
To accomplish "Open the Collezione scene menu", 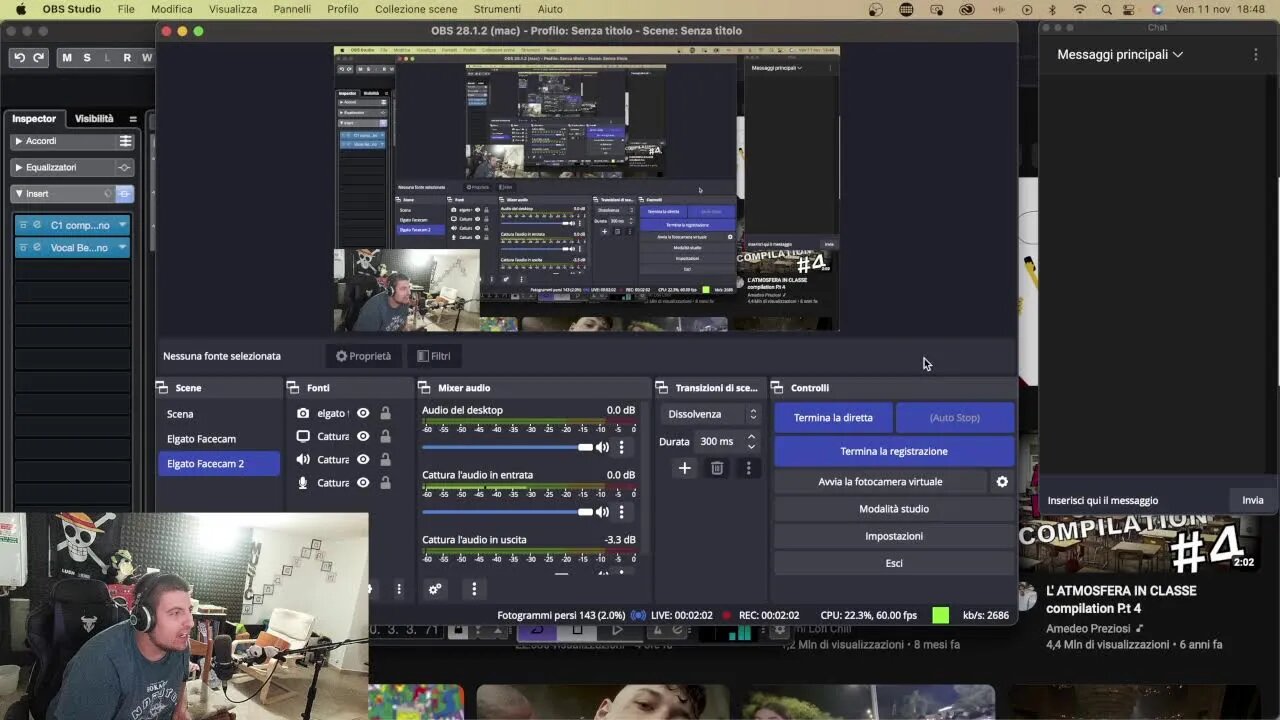I will point(416,9).
